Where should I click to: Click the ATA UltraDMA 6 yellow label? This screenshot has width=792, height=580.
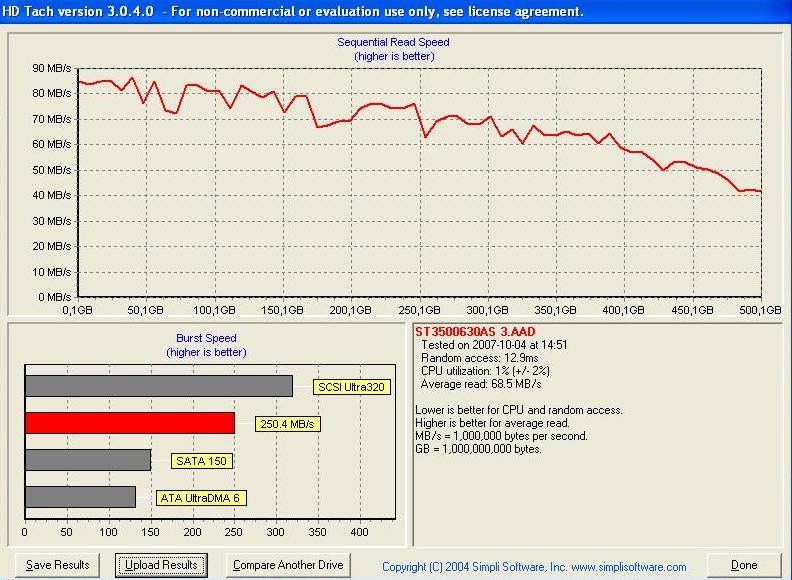pyautogui.click(x=201, y=498)
